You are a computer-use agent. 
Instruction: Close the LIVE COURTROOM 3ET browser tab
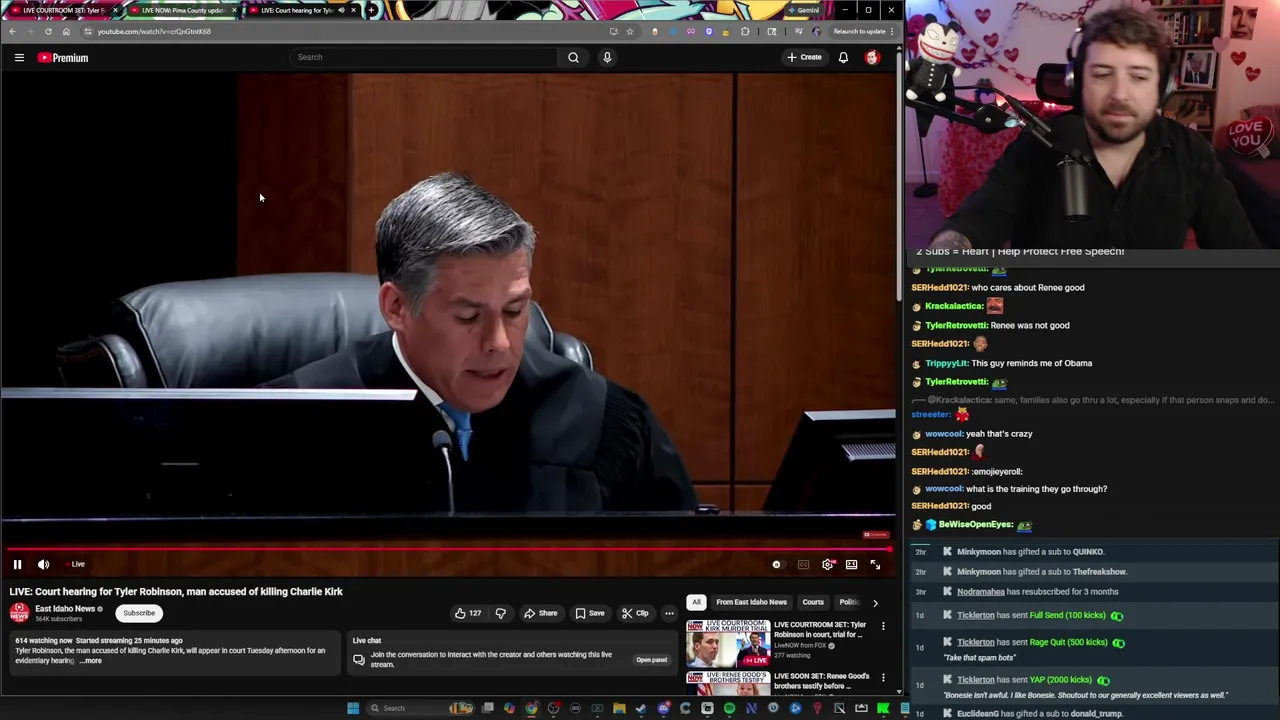click(115, 10)
